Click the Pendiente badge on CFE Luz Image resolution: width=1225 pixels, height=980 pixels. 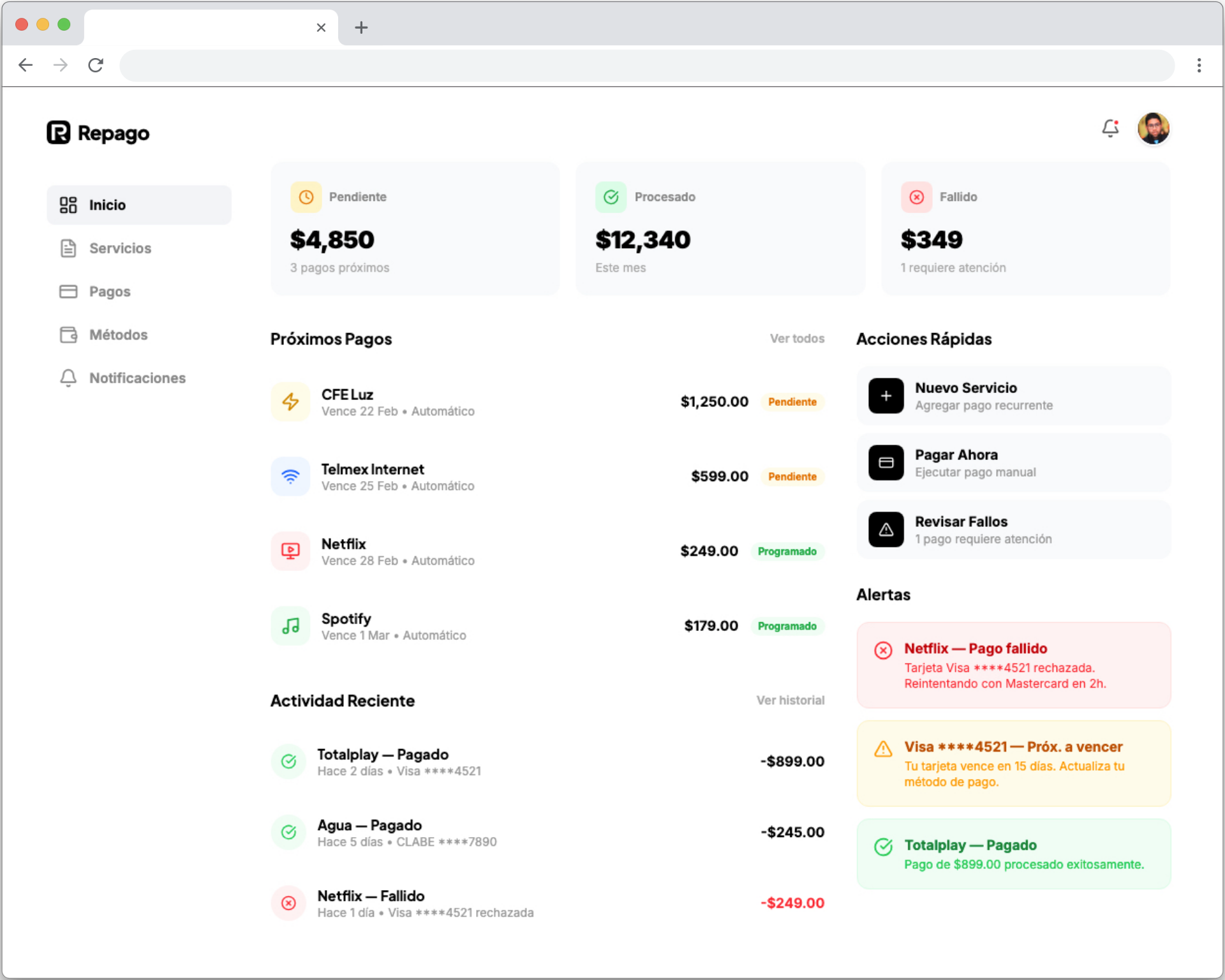pos(792,402)
